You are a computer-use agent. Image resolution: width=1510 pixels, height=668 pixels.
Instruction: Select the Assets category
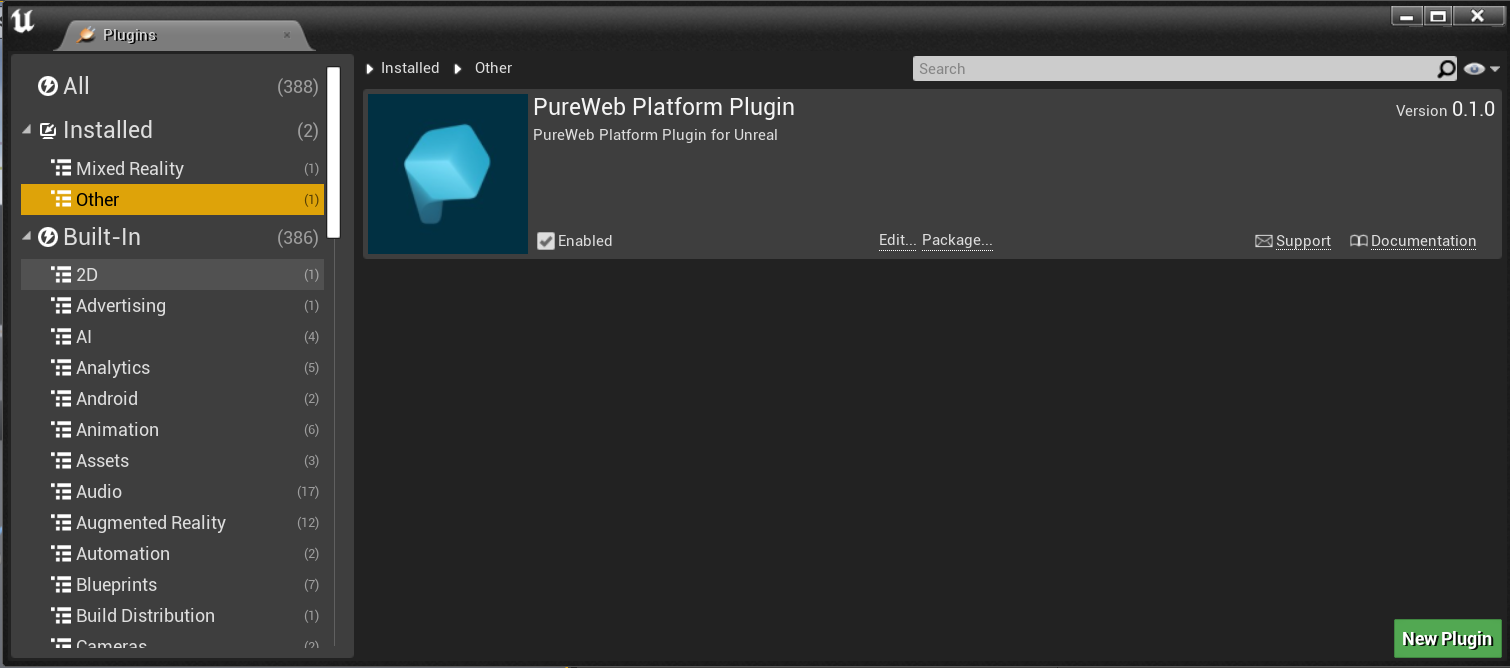pos(172,460)
